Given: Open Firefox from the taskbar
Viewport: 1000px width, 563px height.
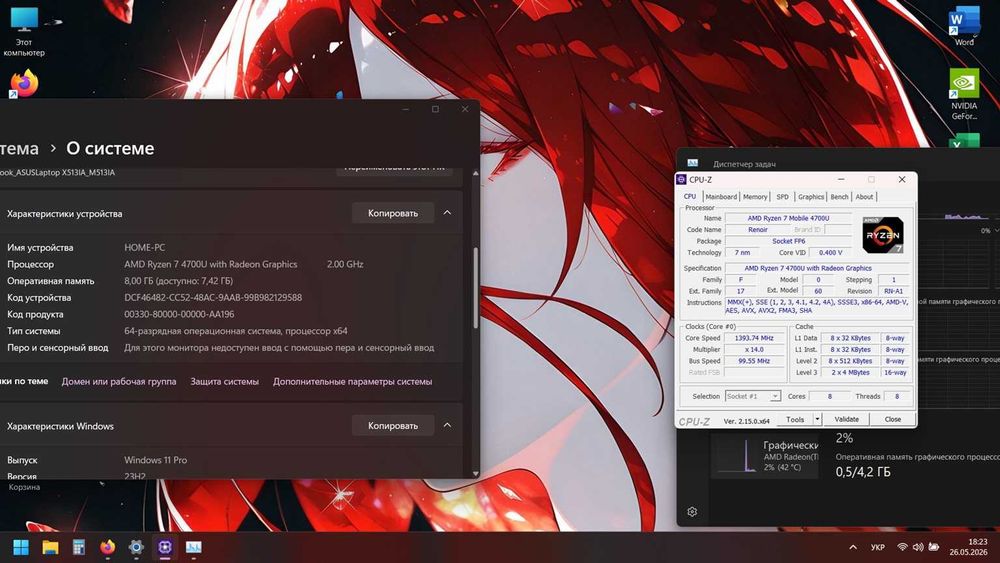Looking at the screenshot, I should 108,547.
